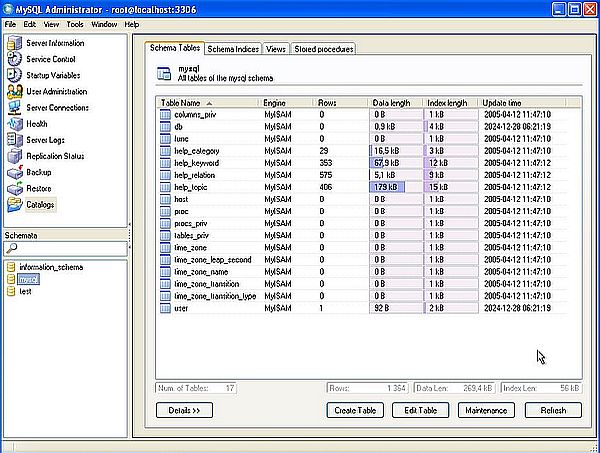Image resolution: width=600 pixels, height=453 pixels.
Task: Click table icon of func row
Action: click(x=165, y=139)
